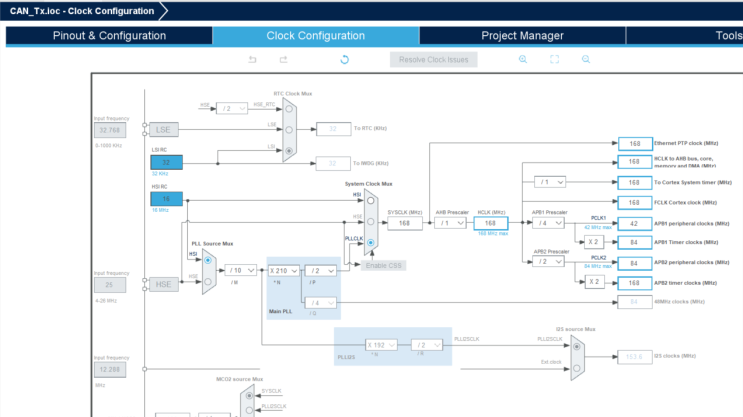Expand the AHB Prescaler /1 dropdown
The height and width of the screenshot is (417, 743).
pyautogui.click(x=450, y=223)
